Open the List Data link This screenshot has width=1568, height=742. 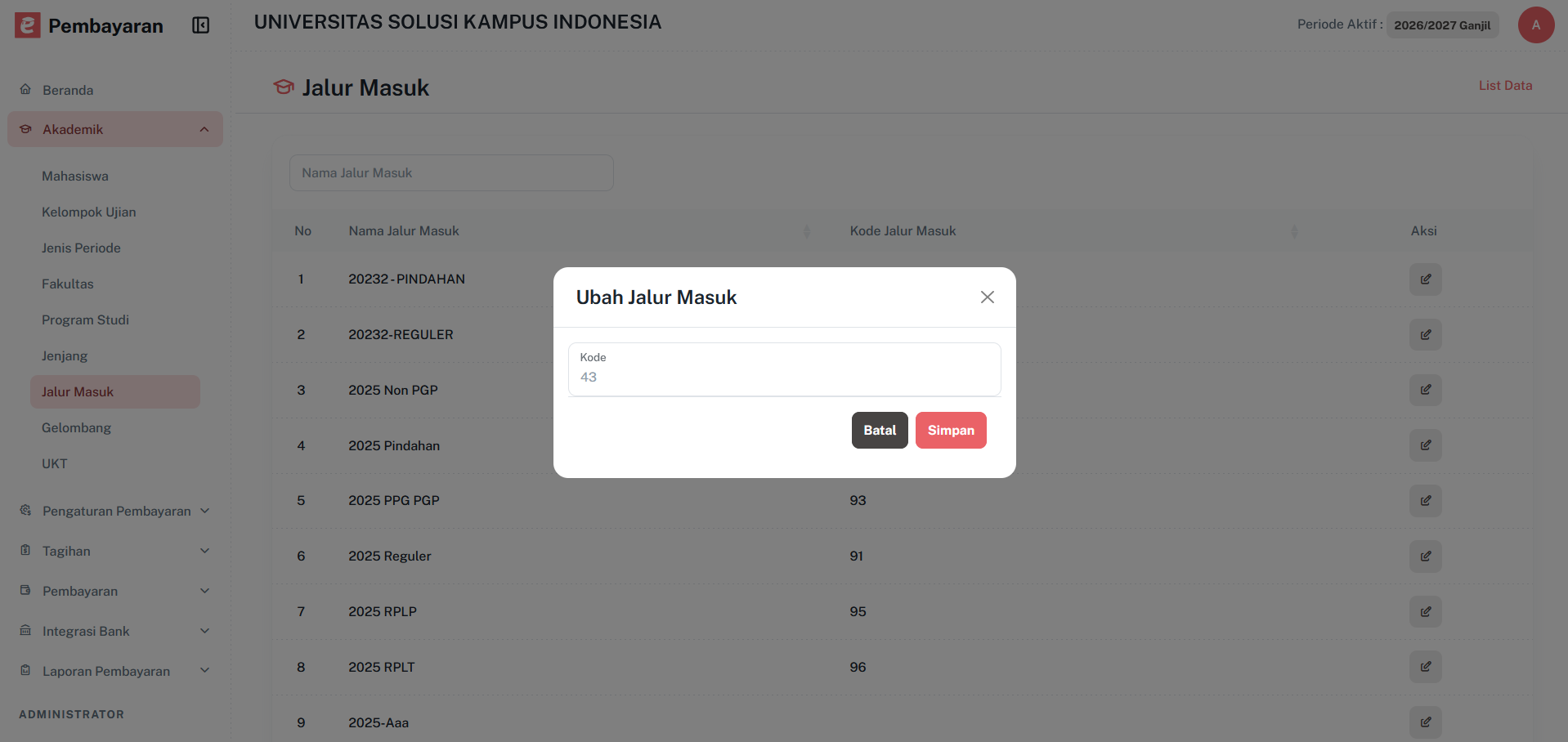(1504, 85)
